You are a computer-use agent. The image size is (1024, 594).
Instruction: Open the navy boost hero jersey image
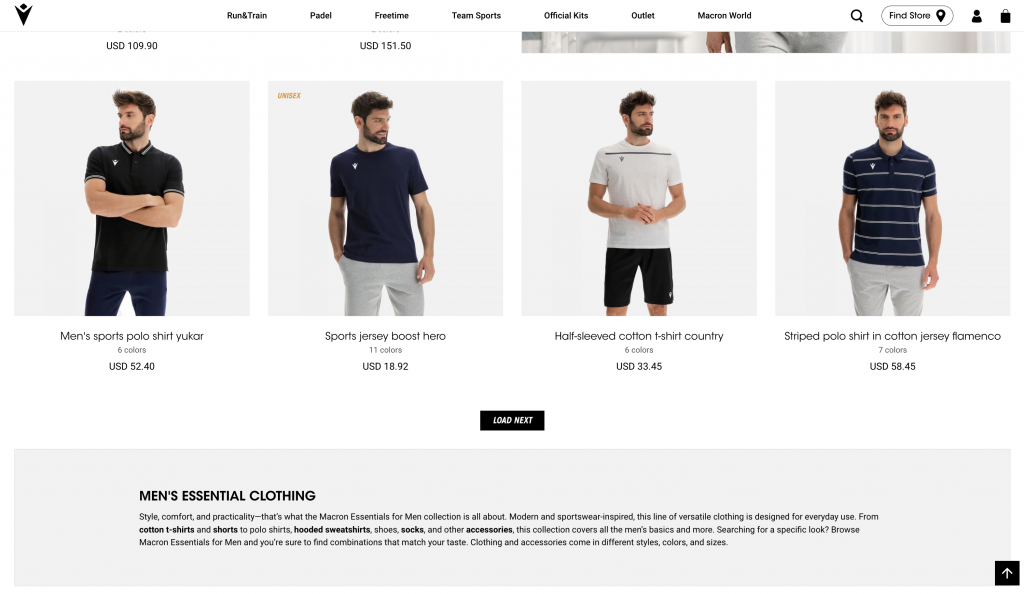385,198
